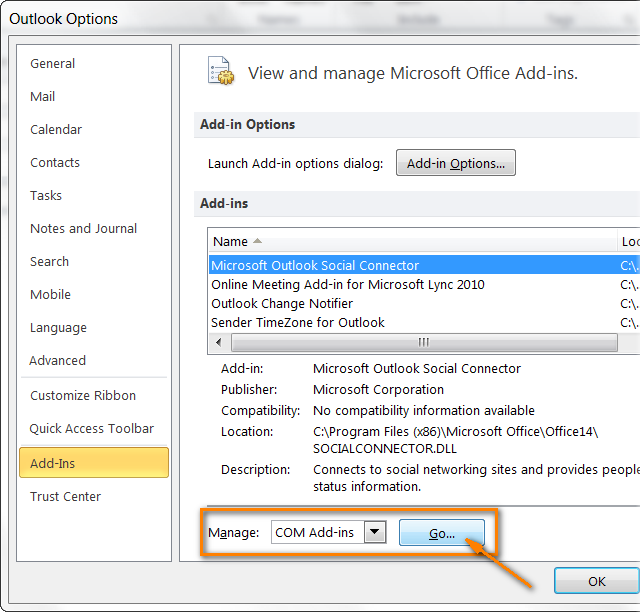Image resolution: width=640 pixels, height=612 pixels.
Task: Open the Contacts options page
Action: click(x=55, y=163)
